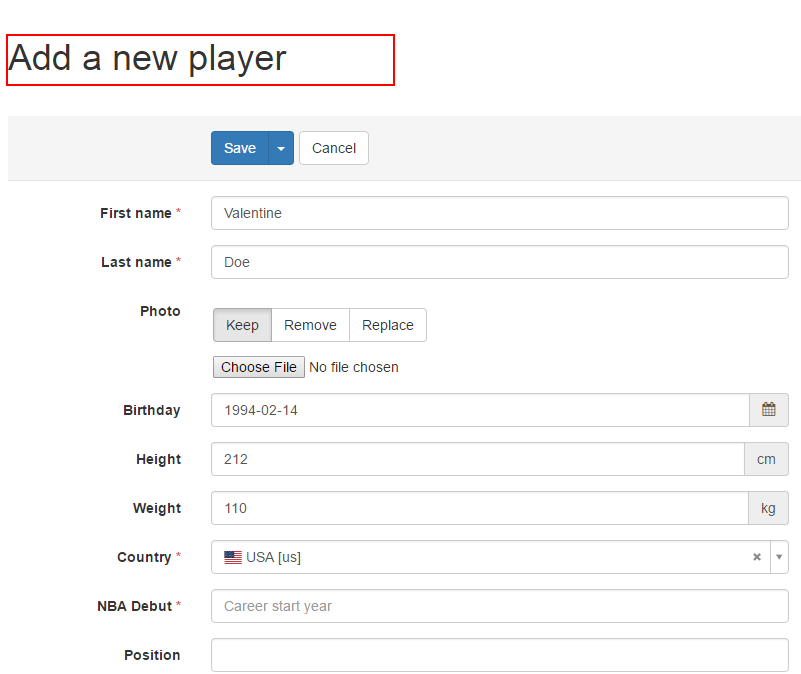This screenshot has height=674, width=801.
Task: Select the Replace photo option
Action: [387, 325]
